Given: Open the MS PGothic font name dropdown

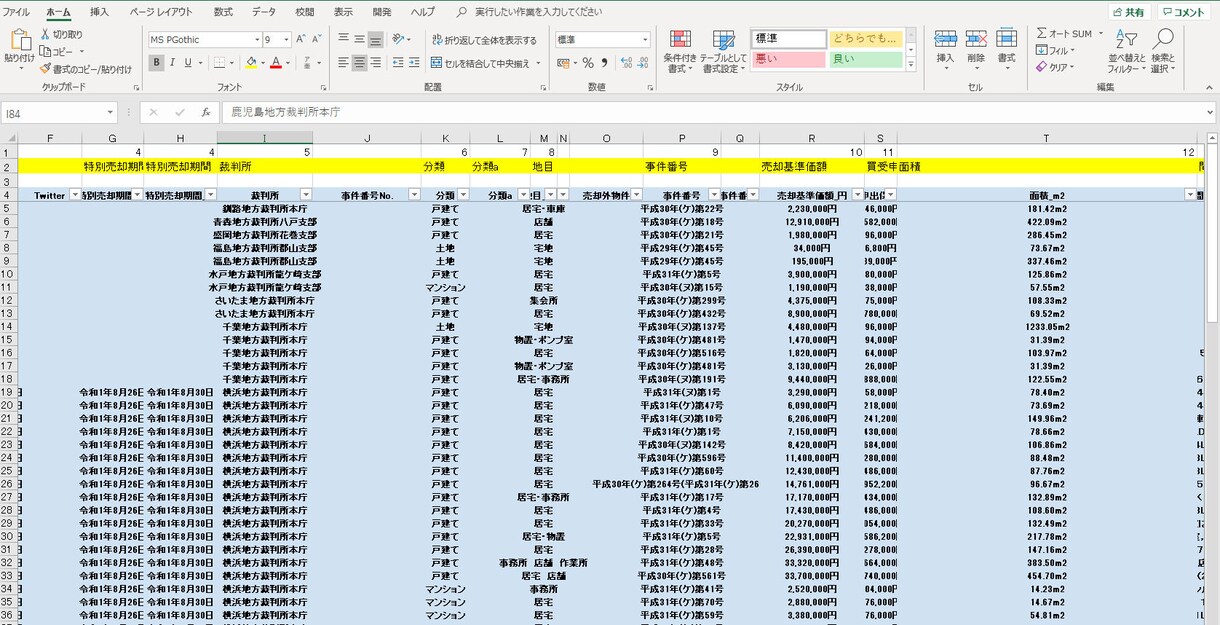Looking at the screenshot, I should coord(256,40).
